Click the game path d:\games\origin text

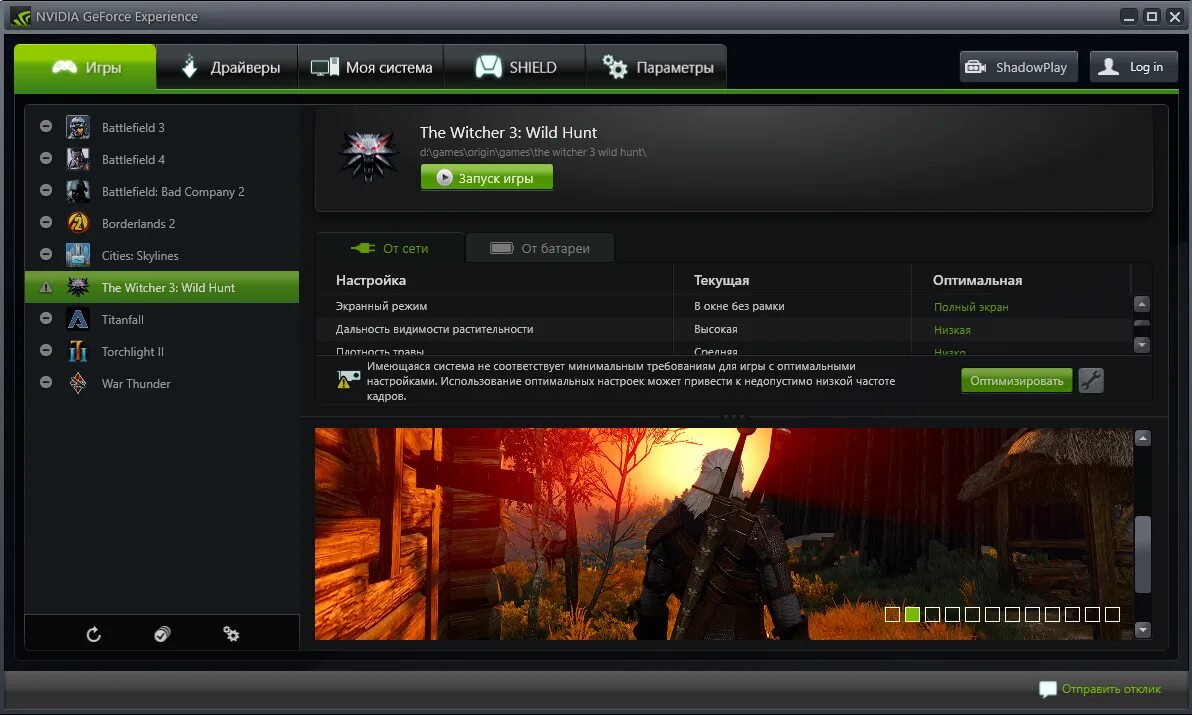pyautogui.click(x=532, y=152)
